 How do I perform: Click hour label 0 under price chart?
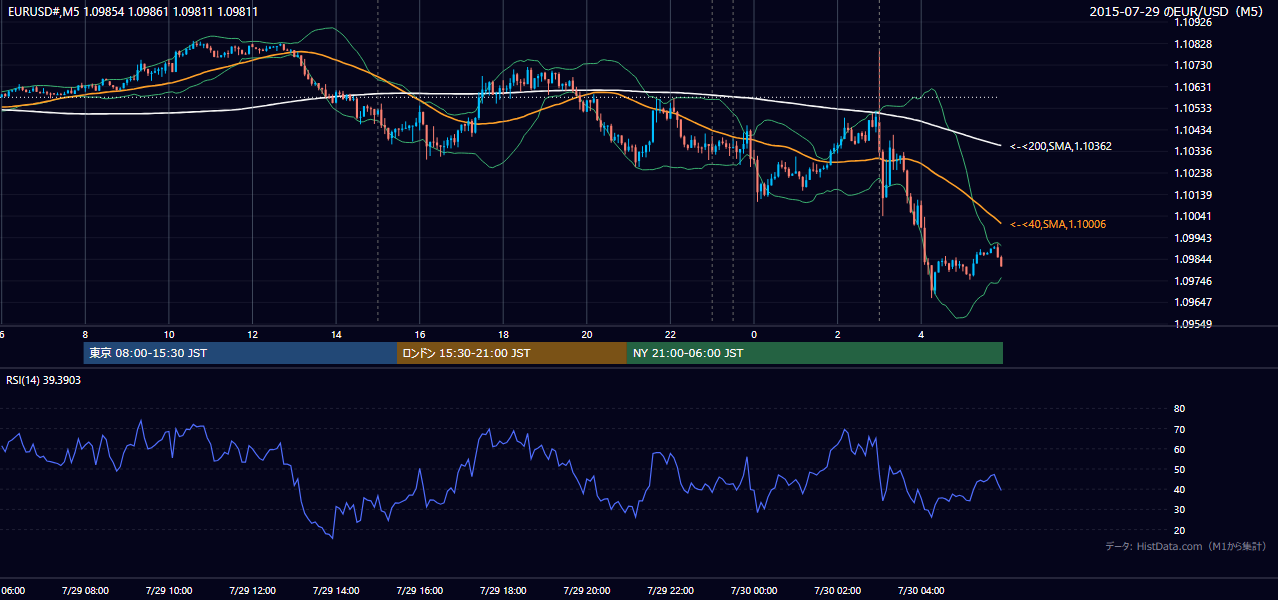[x=754, y=334]
